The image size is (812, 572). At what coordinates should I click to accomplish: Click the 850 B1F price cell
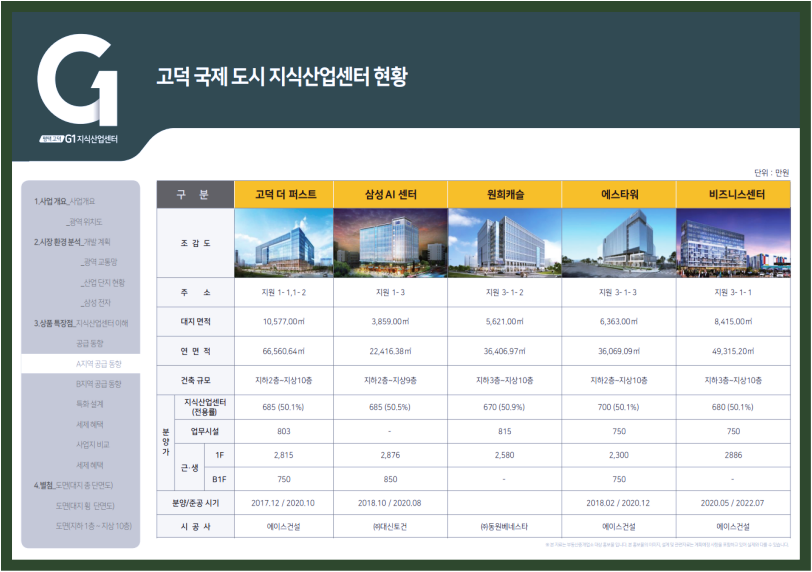click(390, 479)
